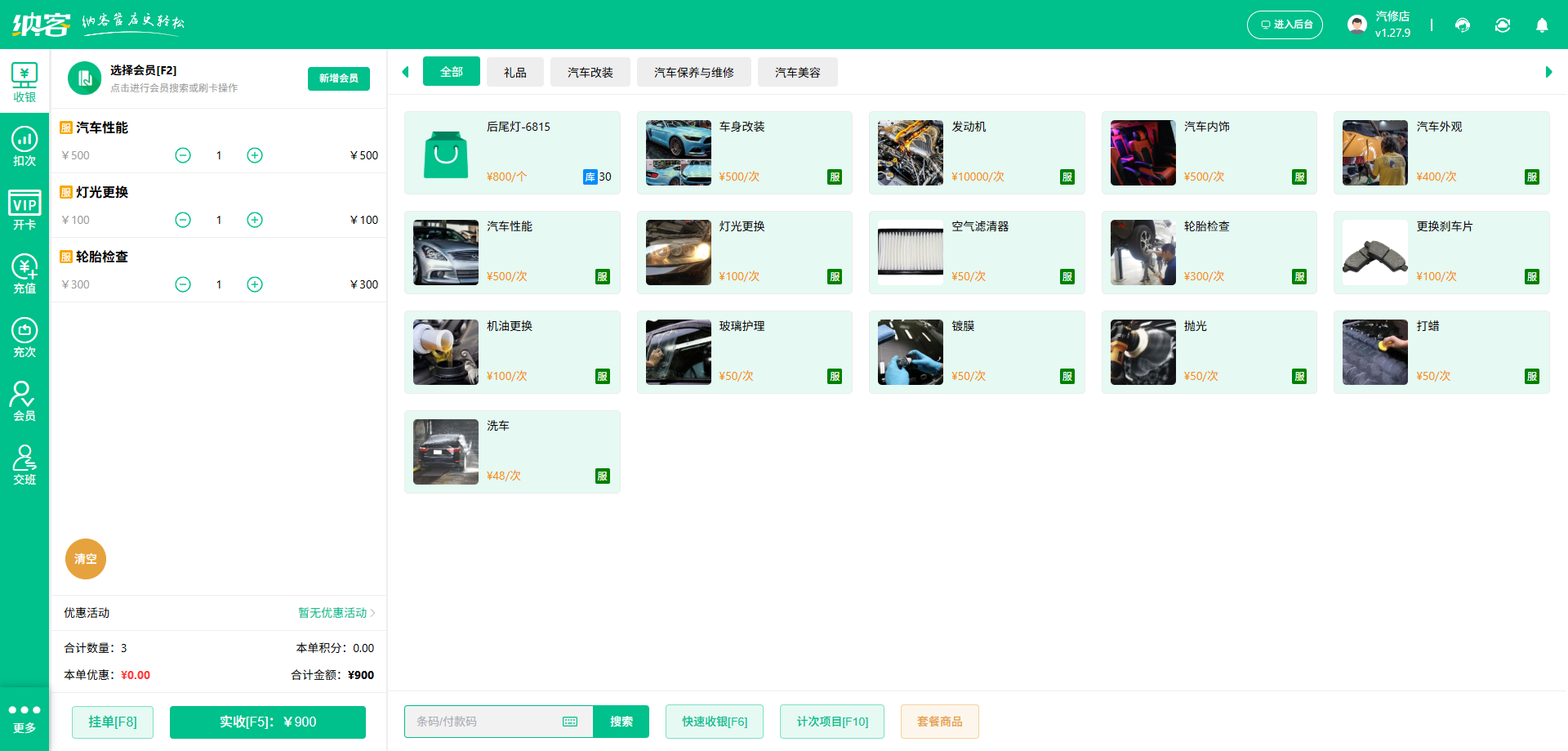1568x751 pixels.
Task: Increase quantity of 汽车性能 item
Action: [x=255, y=155]
